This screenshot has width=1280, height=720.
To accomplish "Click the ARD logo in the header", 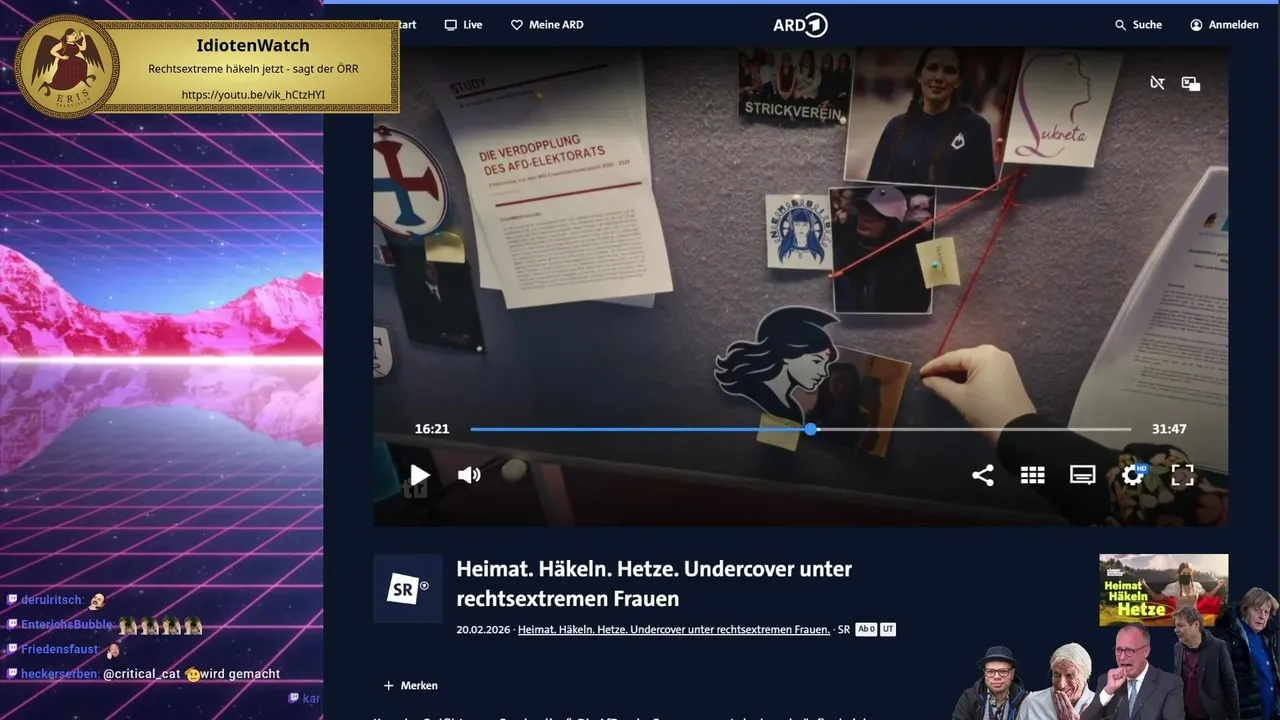I will pos(800,25).
